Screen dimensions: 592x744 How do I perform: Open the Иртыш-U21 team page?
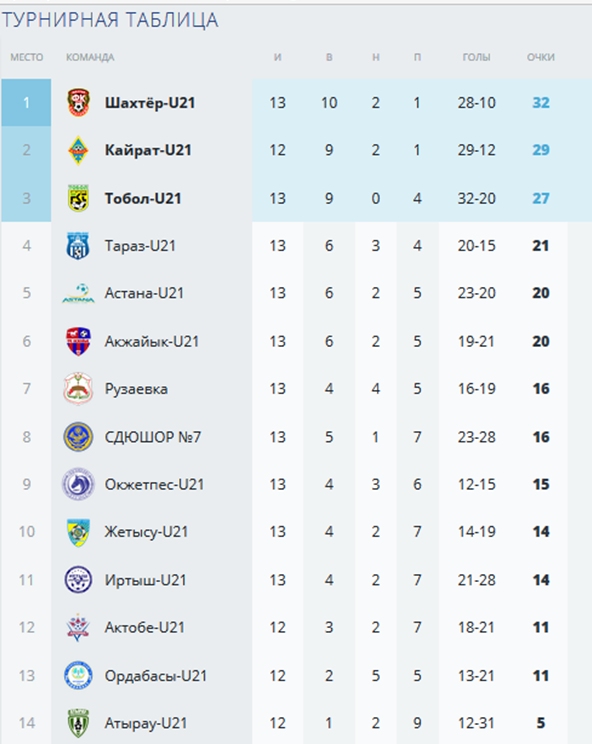(146, 580)
